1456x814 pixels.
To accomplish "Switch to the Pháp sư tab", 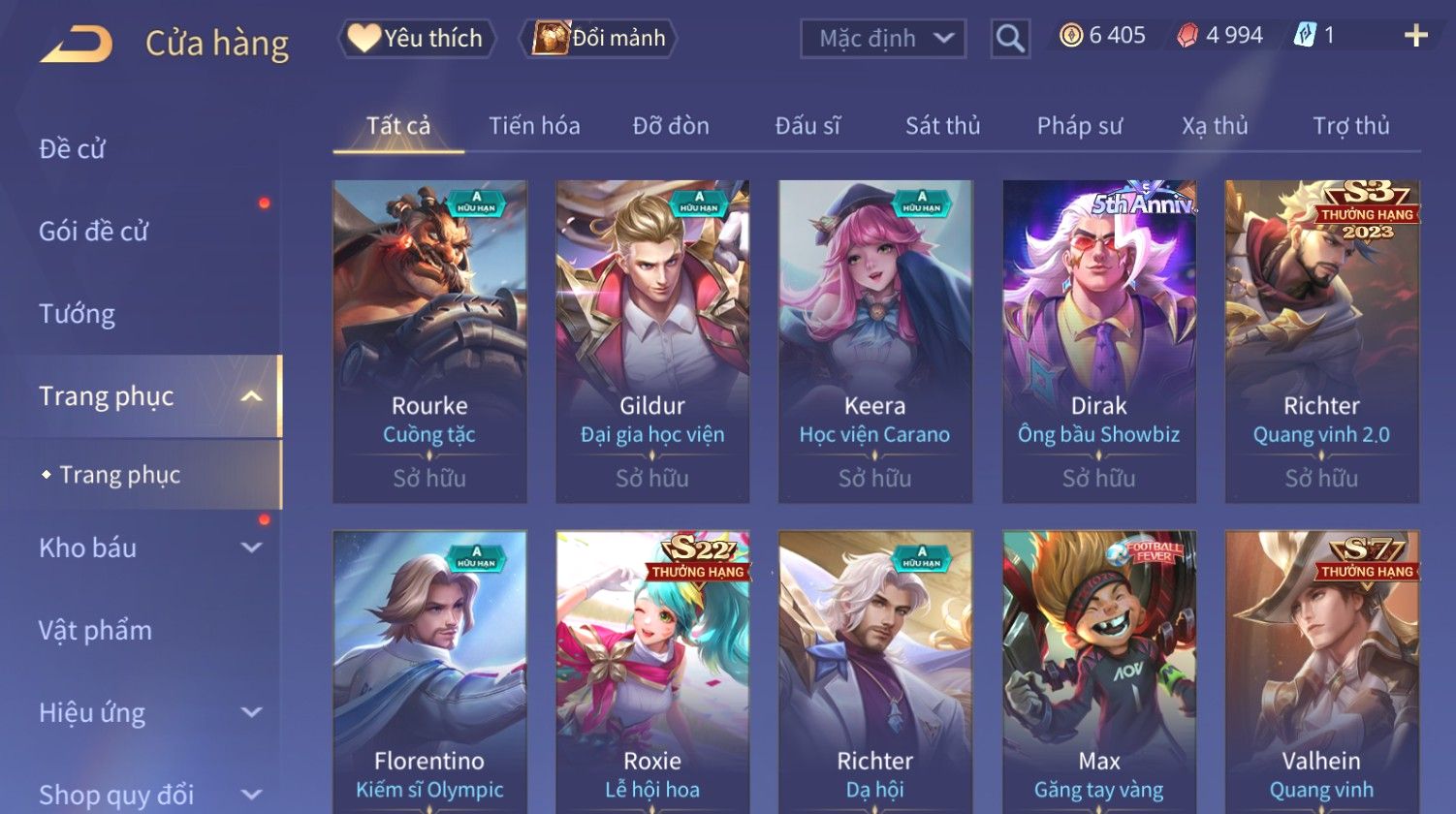I will tap(1079, 126).
